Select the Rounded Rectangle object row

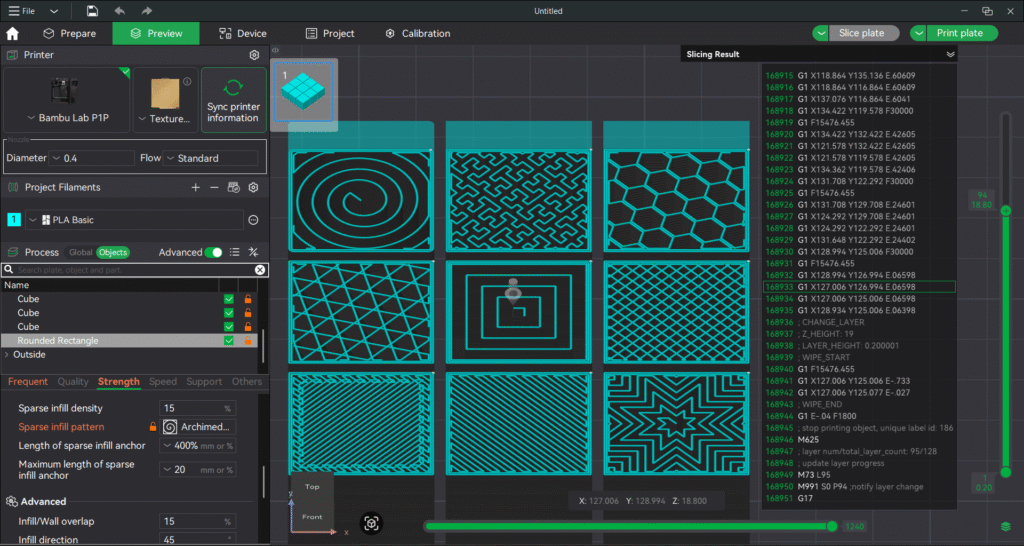pos(131,340)
